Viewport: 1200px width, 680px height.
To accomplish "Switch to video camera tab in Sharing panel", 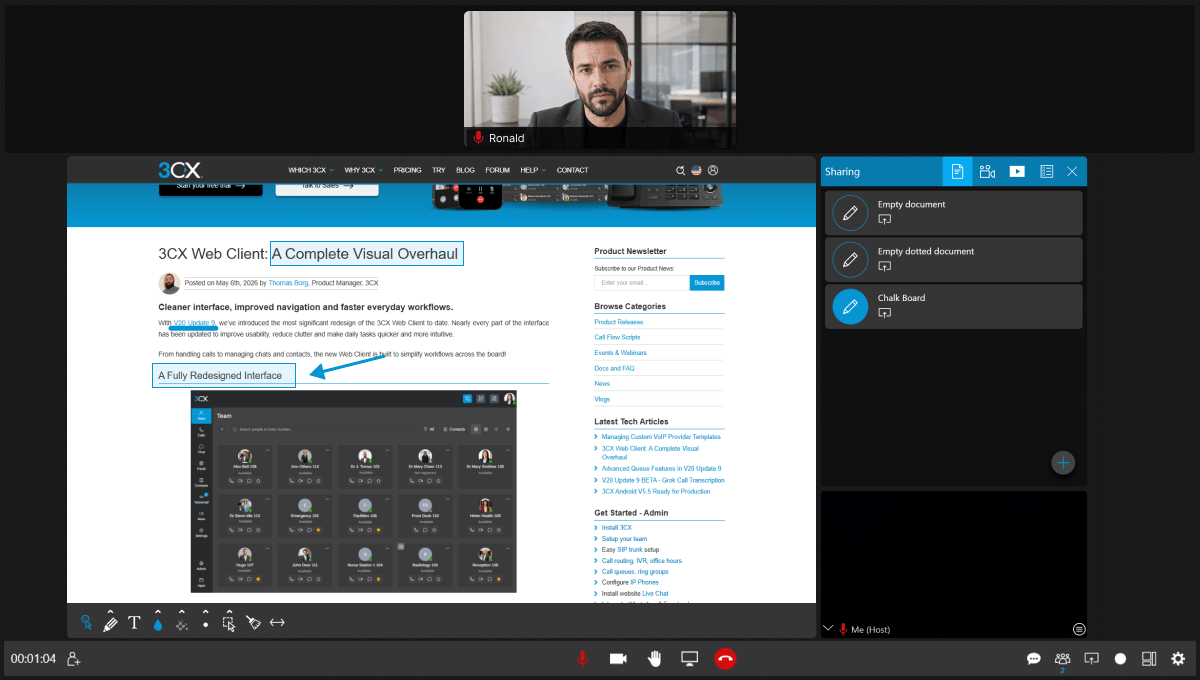I will (987, 171).
